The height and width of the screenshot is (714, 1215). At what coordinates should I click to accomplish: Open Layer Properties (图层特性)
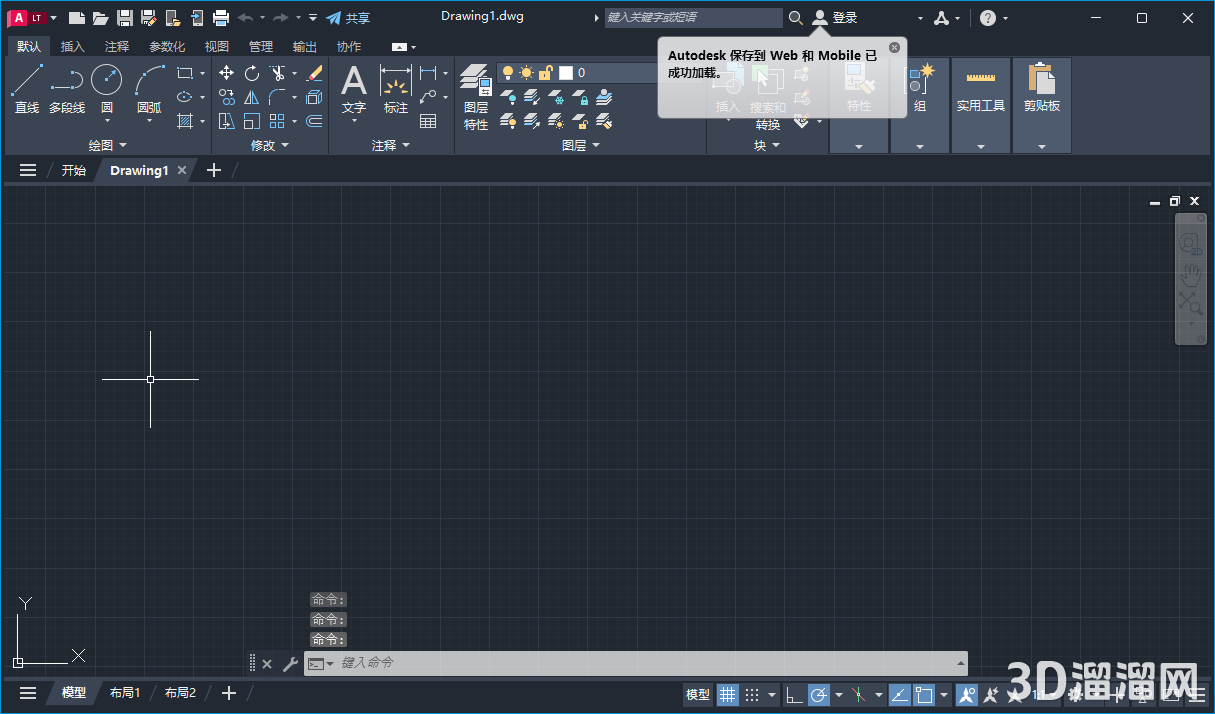[x=476, y=98]
